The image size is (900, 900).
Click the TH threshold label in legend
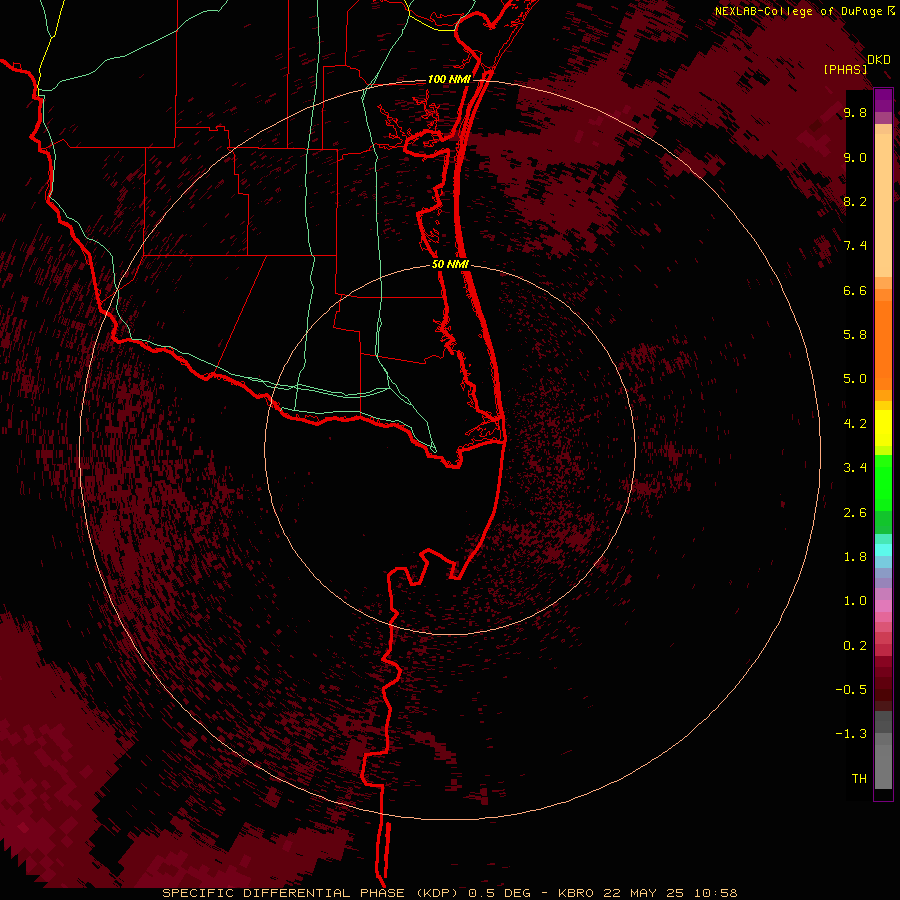coord(859,779)
